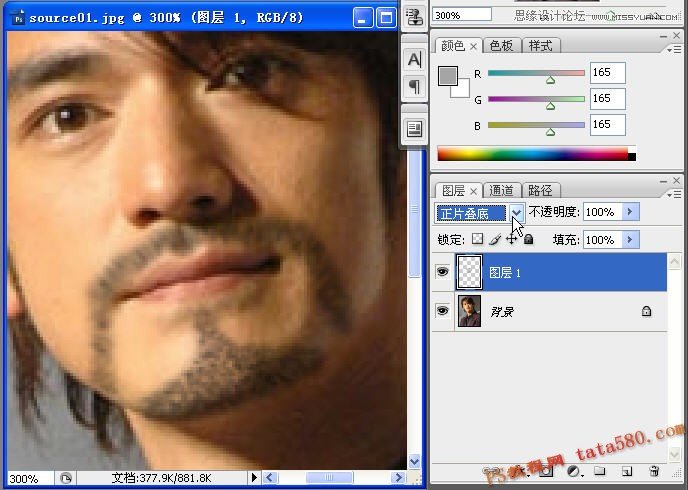The image size is (688, 490).
Task: Open the 正片叠底 blend mode dropdown
Action: point(517,213)
